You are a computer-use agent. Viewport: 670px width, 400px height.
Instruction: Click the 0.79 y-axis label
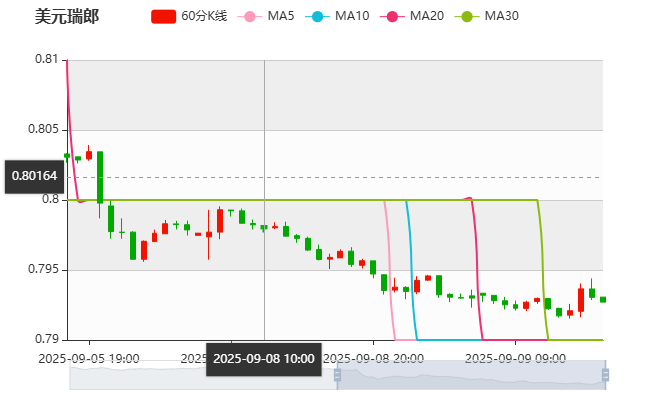tap(47, 339)
